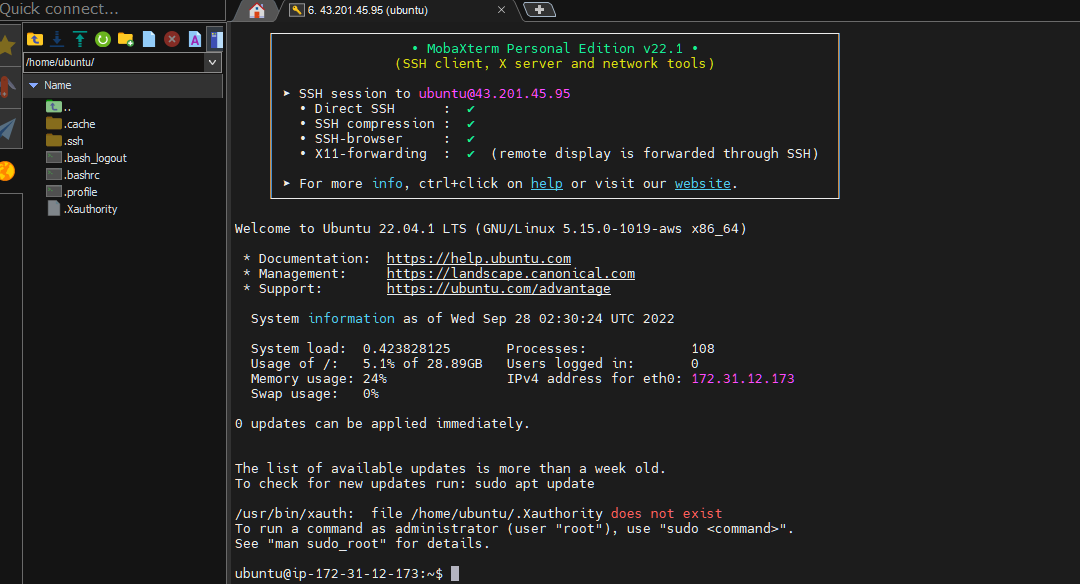Sort files by the Name column header

click(x=123, y=85)
